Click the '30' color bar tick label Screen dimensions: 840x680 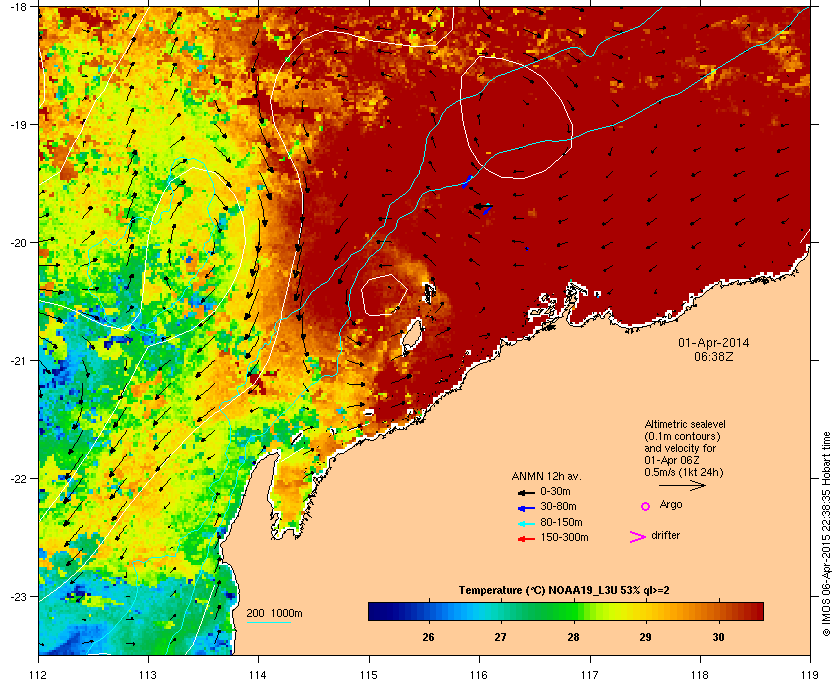tap(718, 637)
